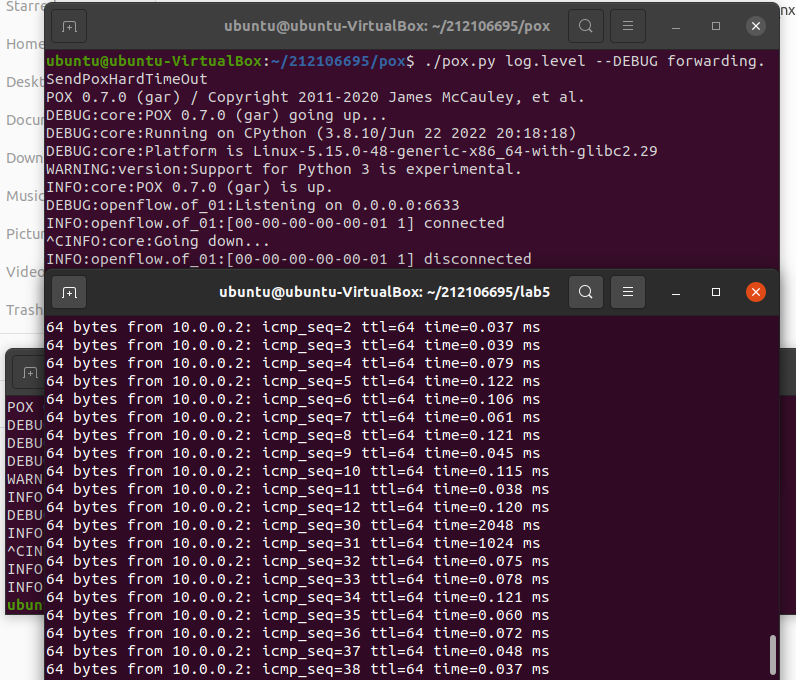This screenshot has width=796, height=680.
Task: Click the '^CINFO:core:Going down...' line
Action: (157, 241)
